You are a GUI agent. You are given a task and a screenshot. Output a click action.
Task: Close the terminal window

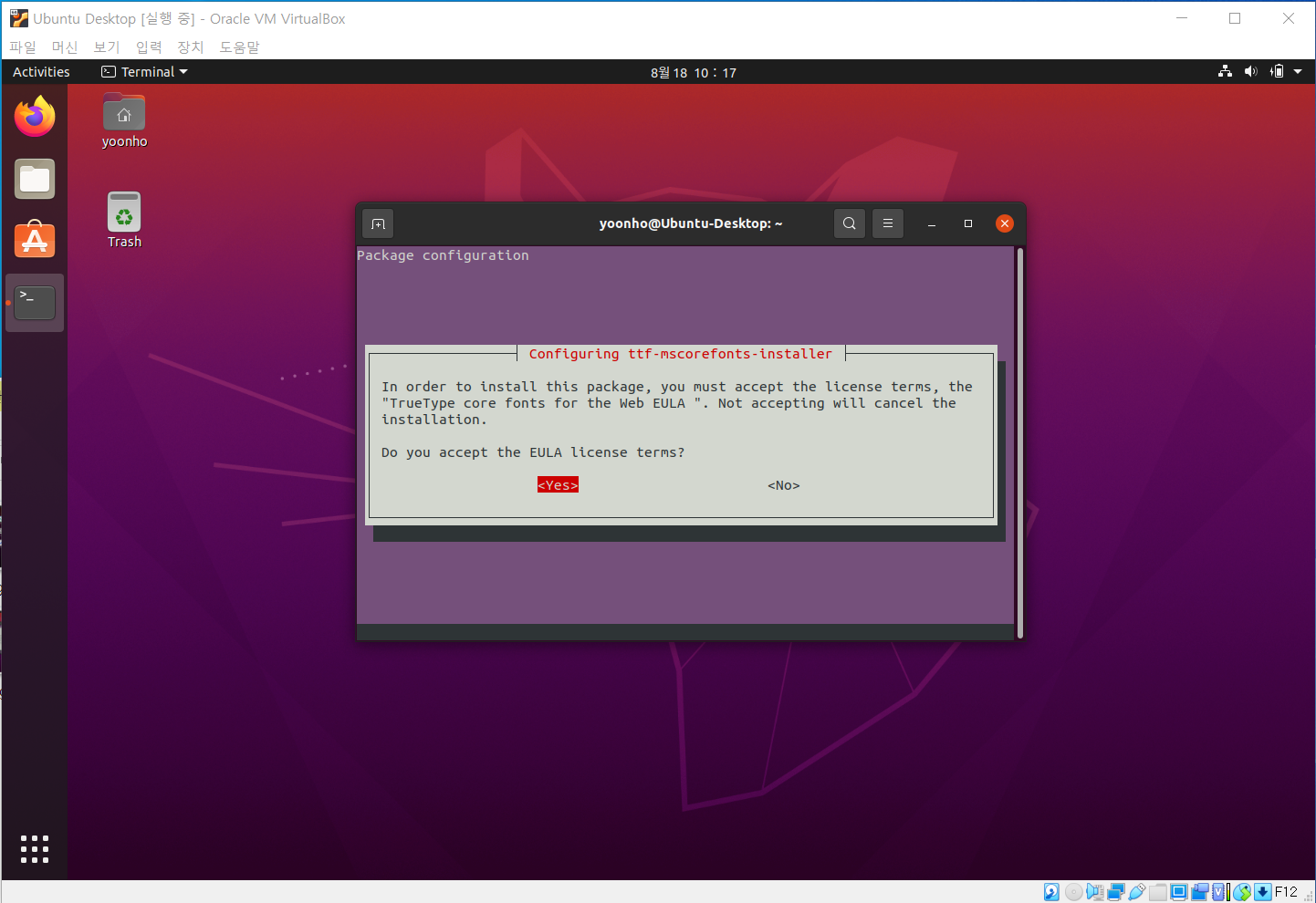click(1005, 223)
